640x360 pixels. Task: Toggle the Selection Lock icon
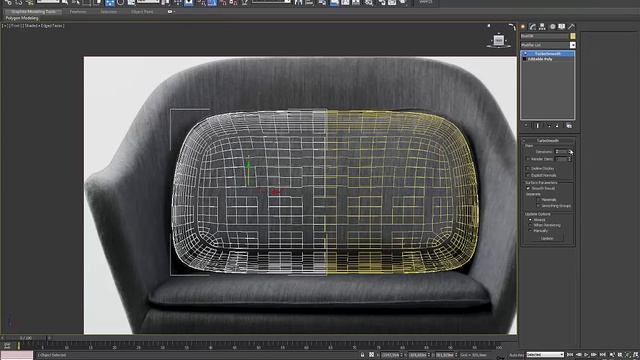pos(362,355)
